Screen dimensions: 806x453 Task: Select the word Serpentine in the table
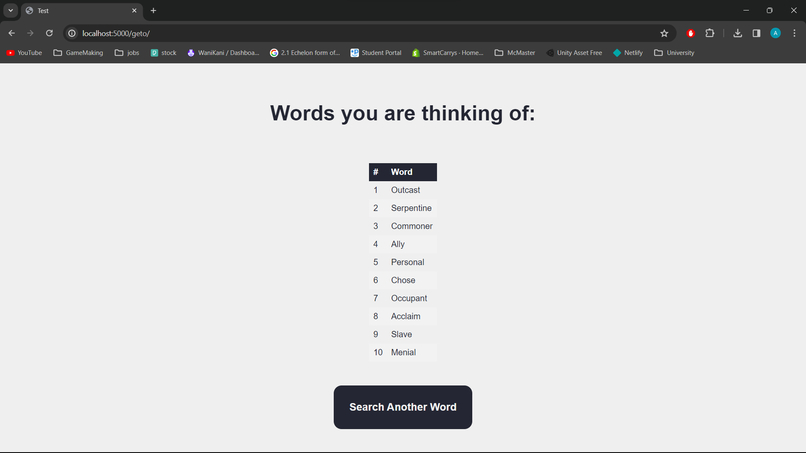(411, 208)
